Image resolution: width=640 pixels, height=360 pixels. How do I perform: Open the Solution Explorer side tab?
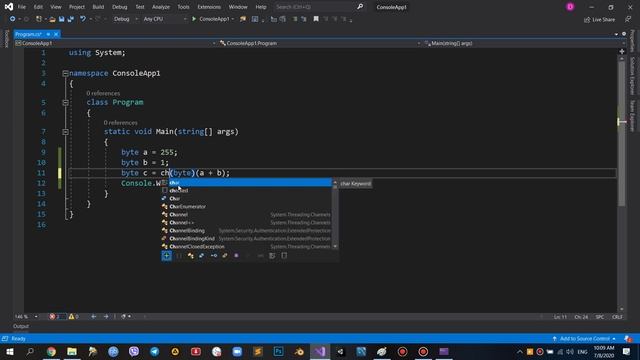click(632, 76)
